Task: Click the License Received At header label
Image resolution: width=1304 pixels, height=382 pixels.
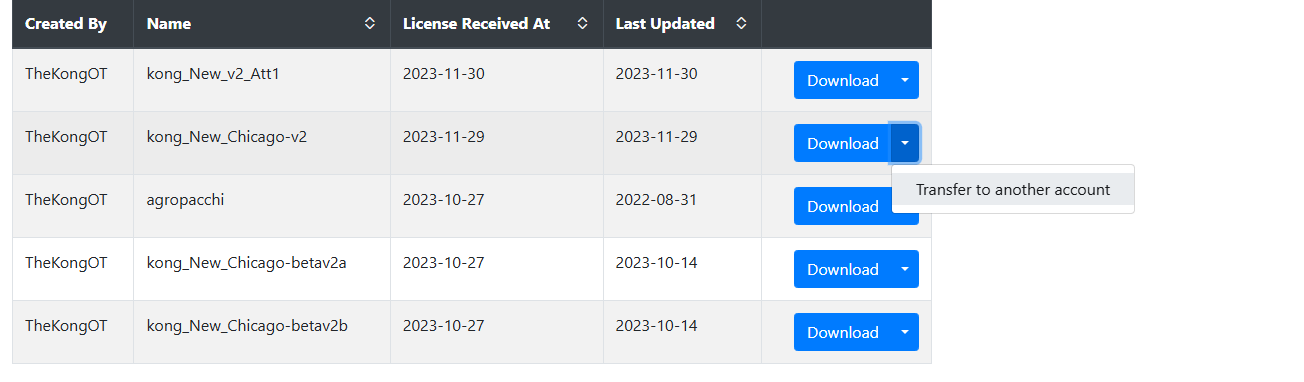Action: [x=476, y=23]
